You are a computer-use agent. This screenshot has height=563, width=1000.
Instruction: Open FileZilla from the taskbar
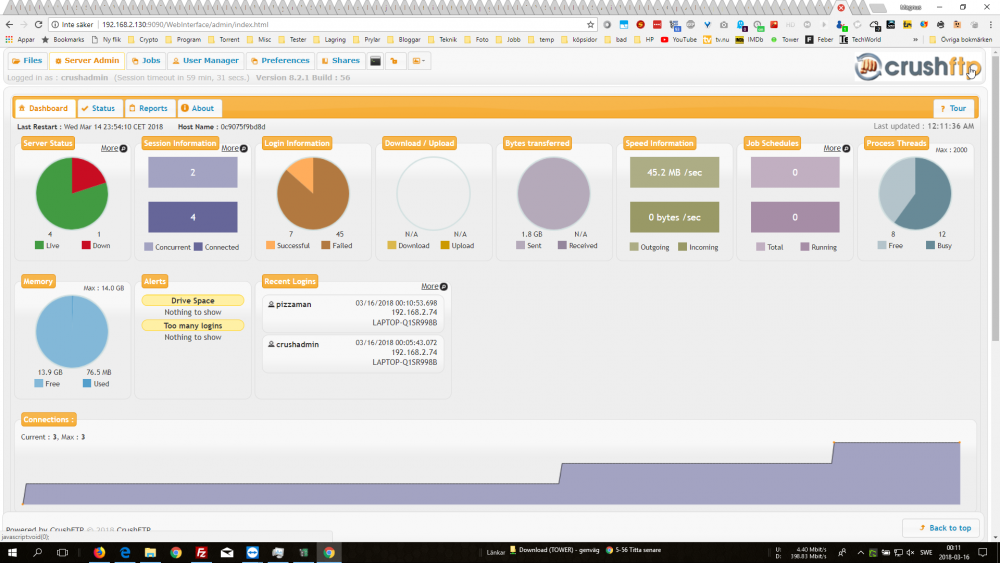pos(202,552)
